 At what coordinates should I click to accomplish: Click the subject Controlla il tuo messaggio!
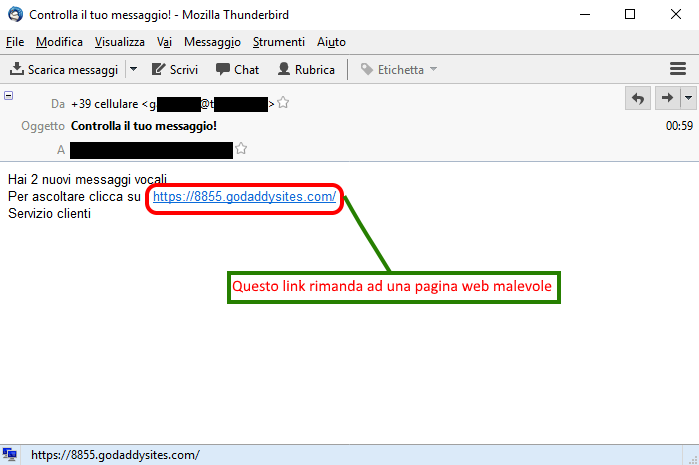(x=144, y=126)
